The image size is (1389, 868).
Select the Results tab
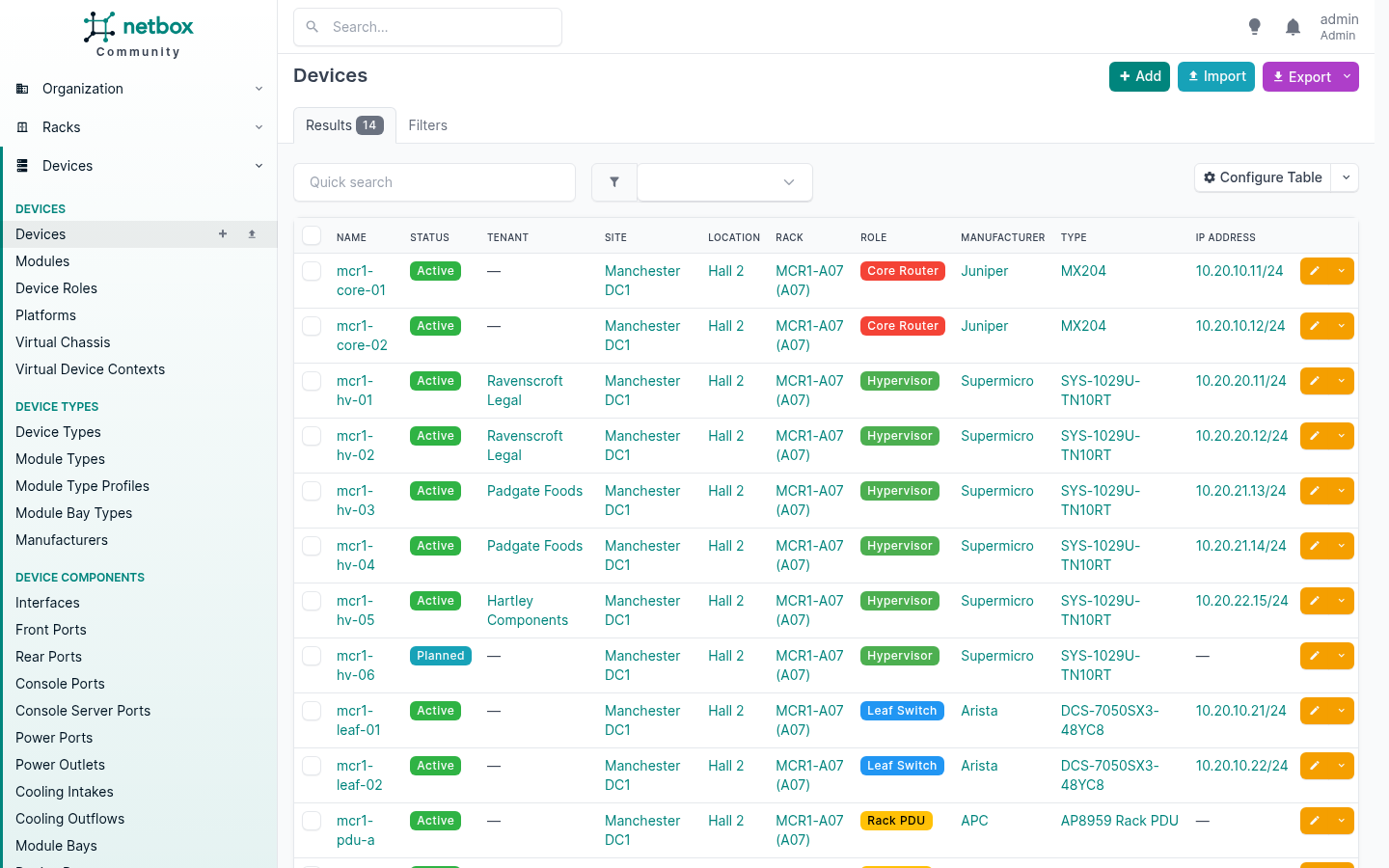344,125
